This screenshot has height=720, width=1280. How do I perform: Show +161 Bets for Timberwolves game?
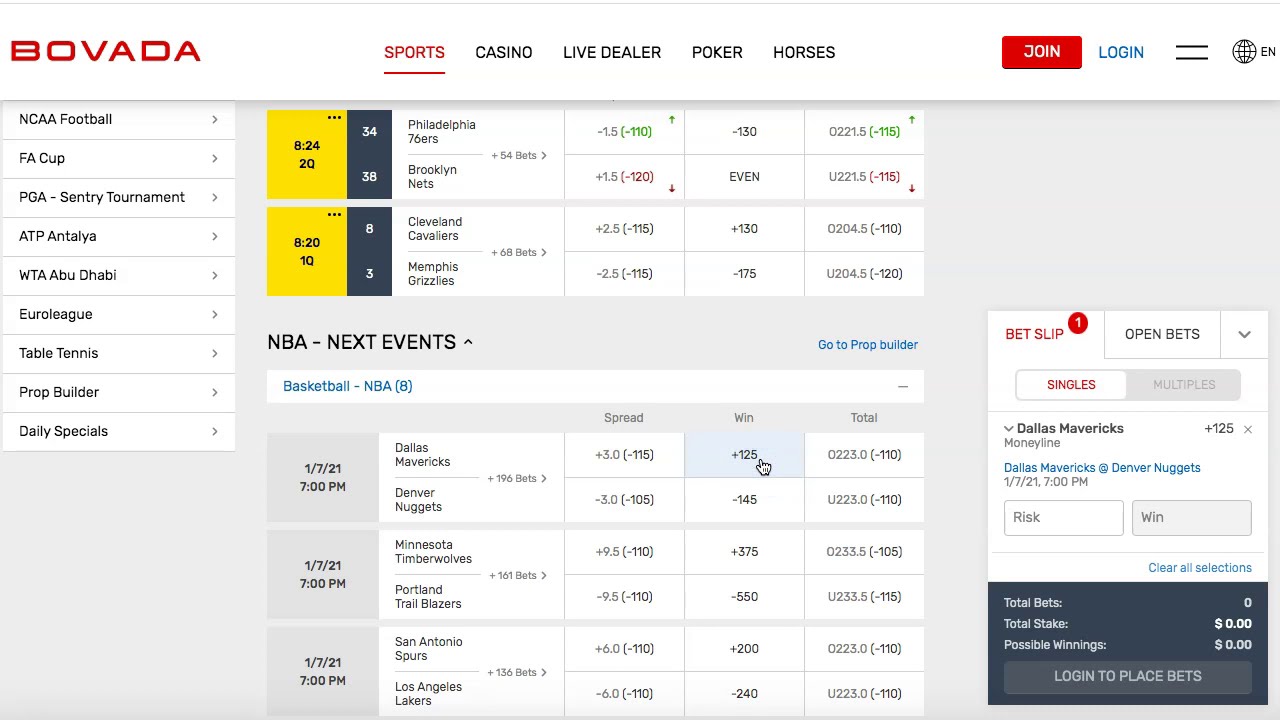518,576
